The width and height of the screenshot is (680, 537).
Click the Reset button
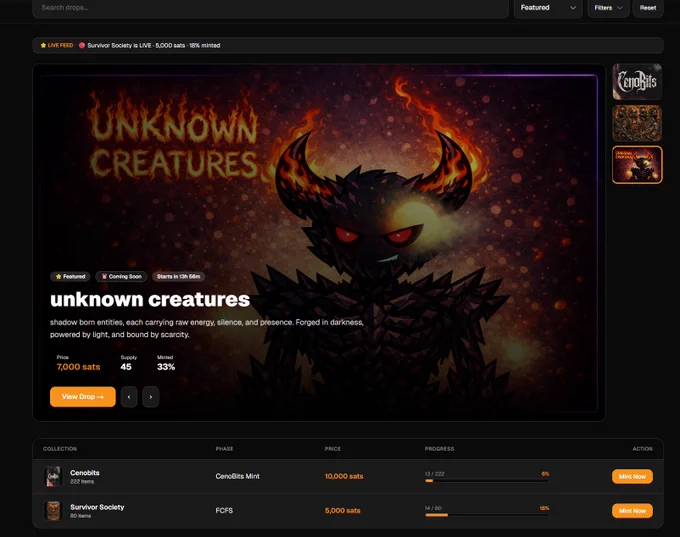pyautogui.click(x=648, y=8)
